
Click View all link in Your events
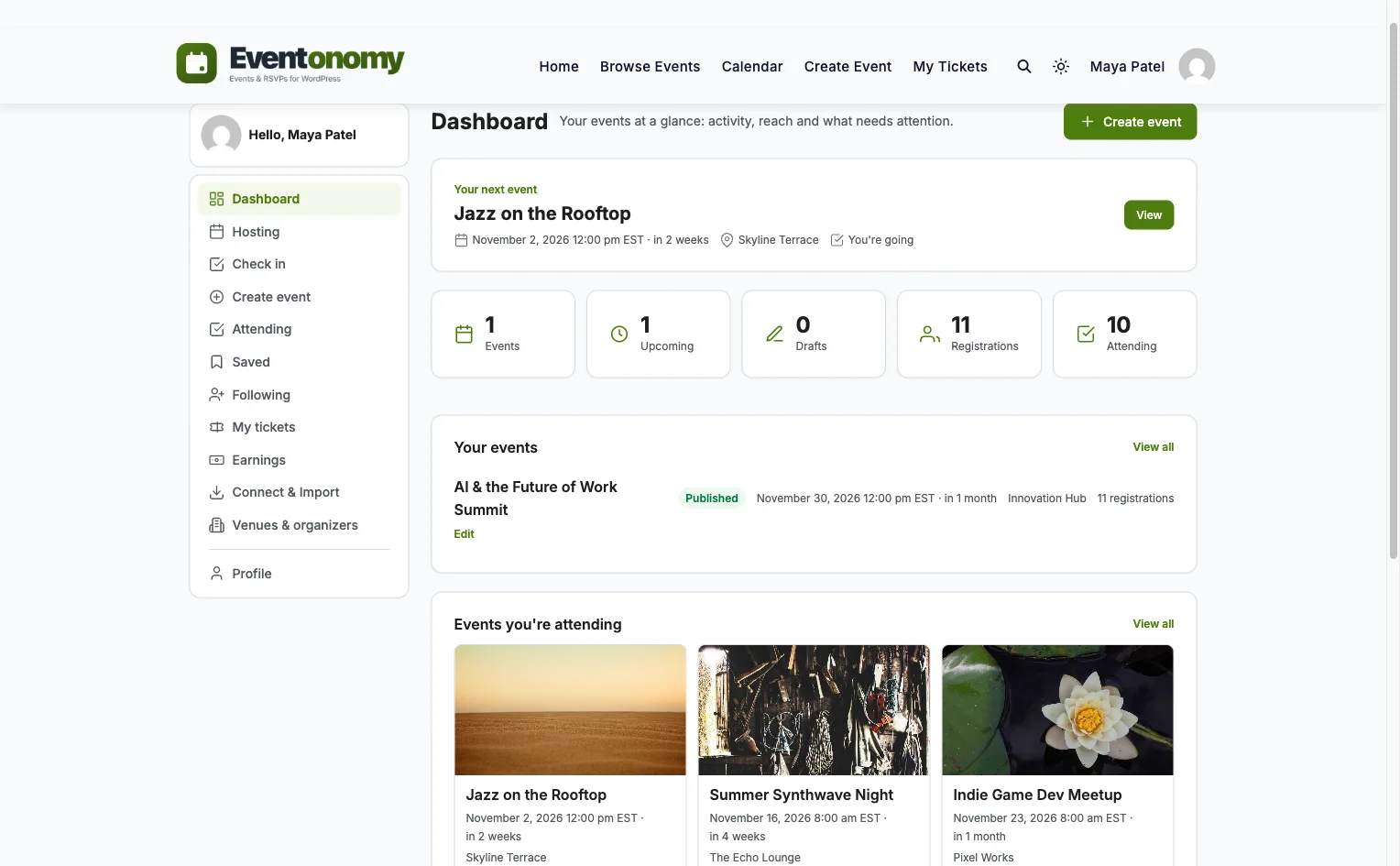pyautogui.click(x=1153, y=447)
